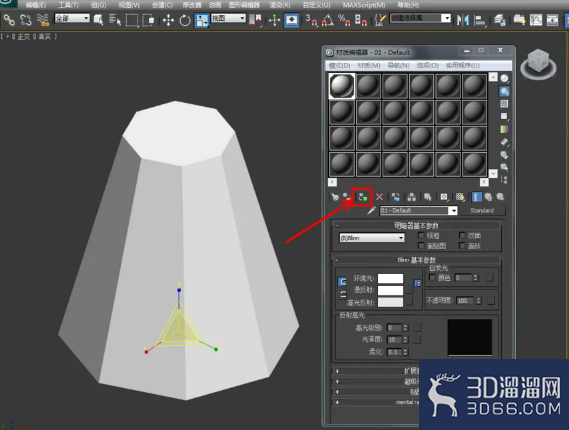Select the Select and Rotate tool
Viewport: 569px width, 430px height.
point(185,20)
